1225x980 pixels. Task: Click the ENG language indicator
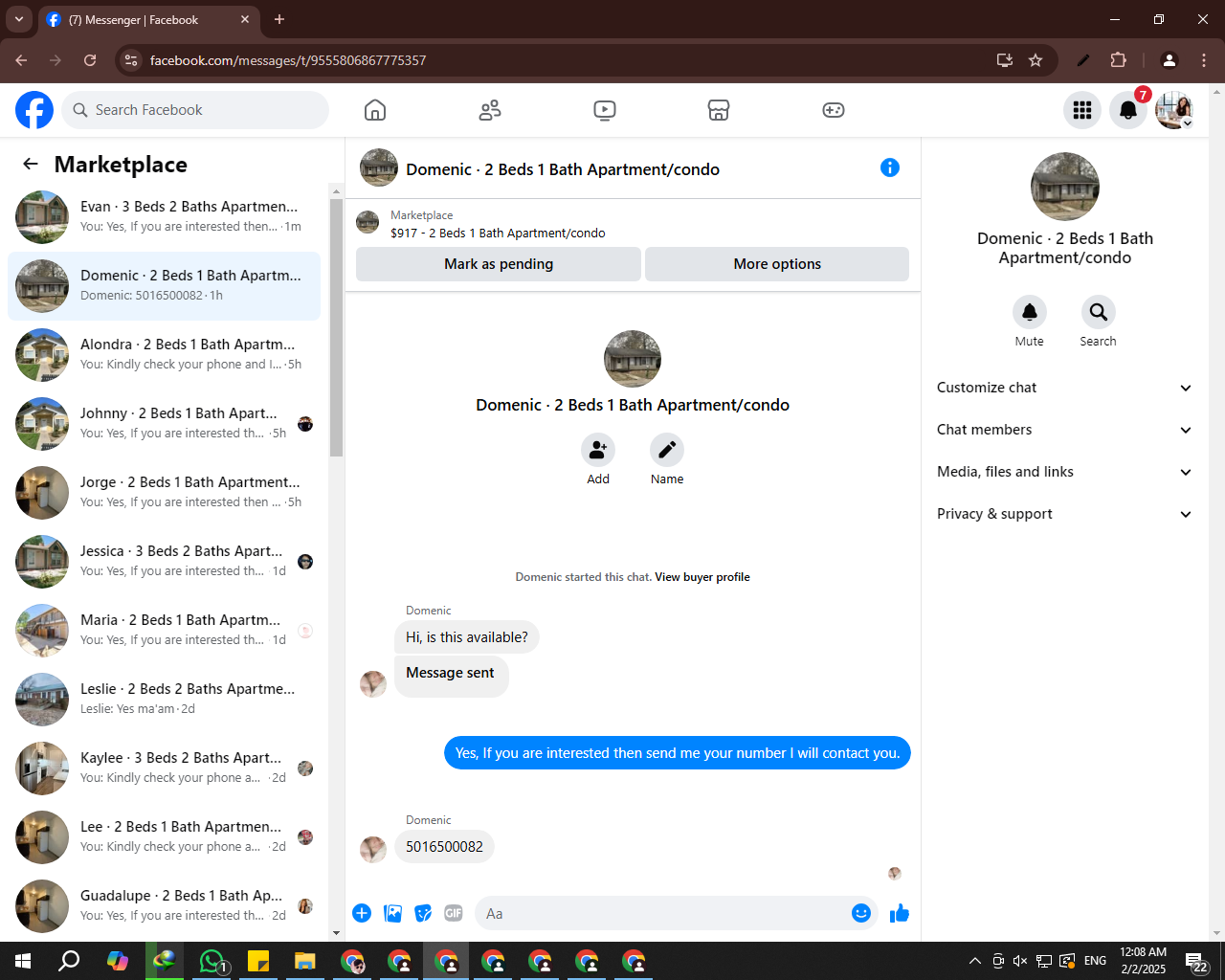pos(1096,961)
